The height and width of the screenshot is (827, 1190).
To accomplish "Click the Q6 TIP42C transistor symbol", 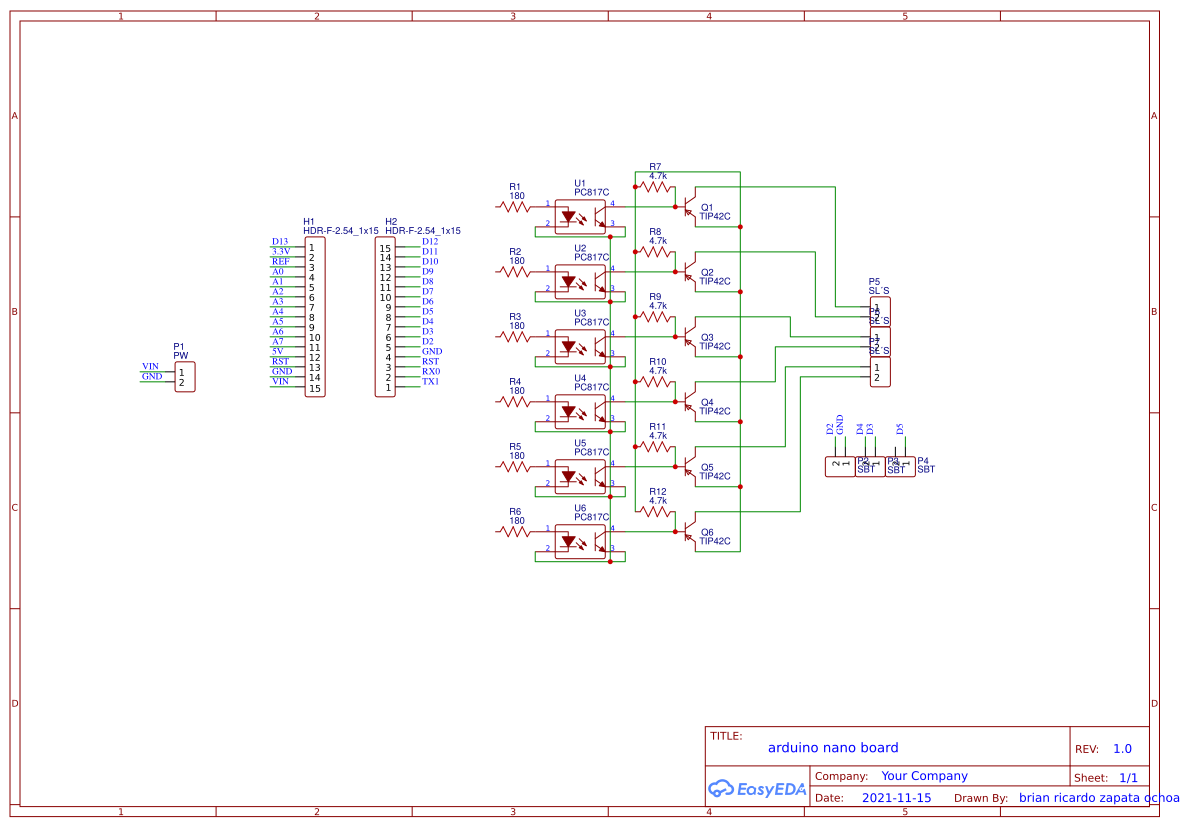I will (x=689, y=531).
